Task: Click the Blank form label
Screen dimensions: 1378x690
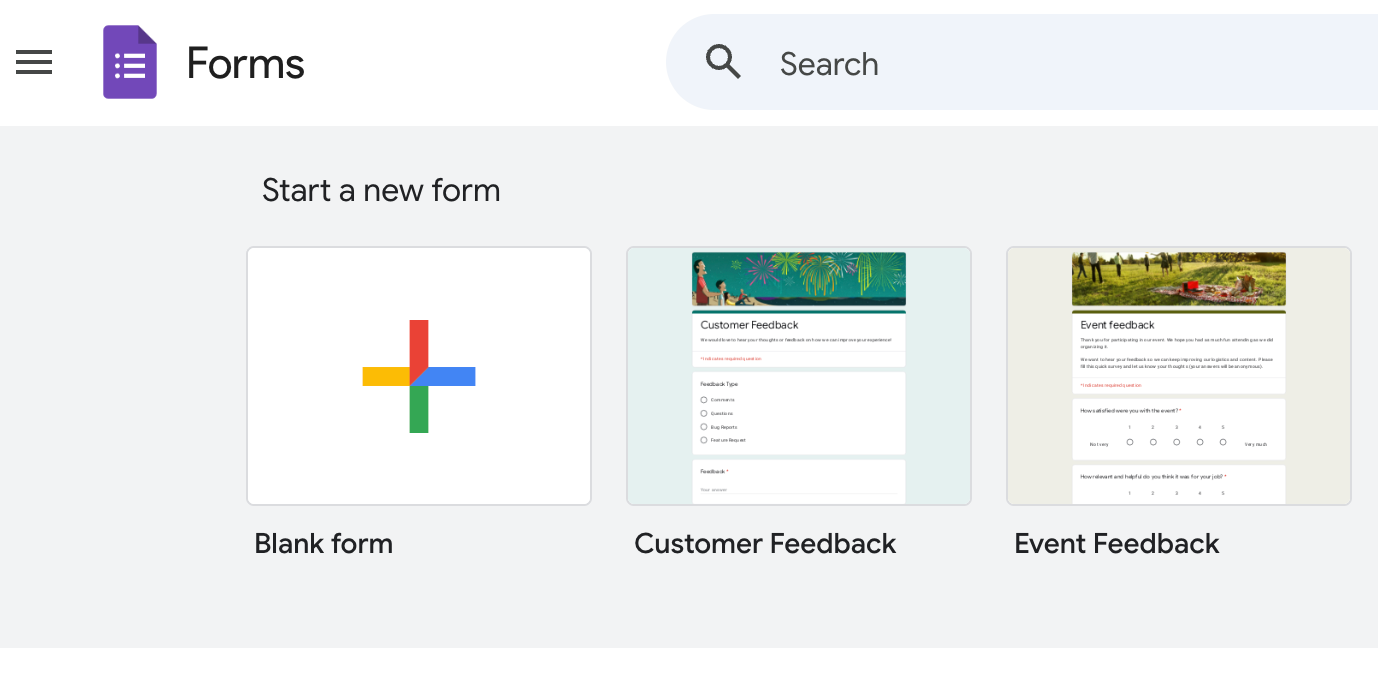Action: pos(323,543)
